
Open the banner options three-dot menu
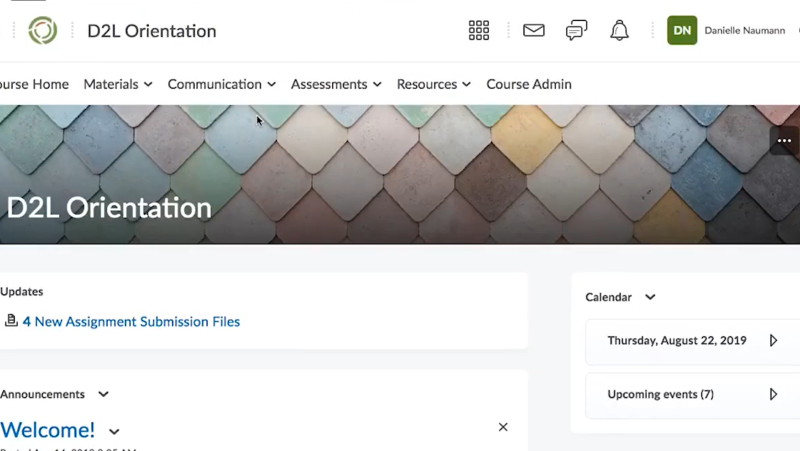[784, 141]
